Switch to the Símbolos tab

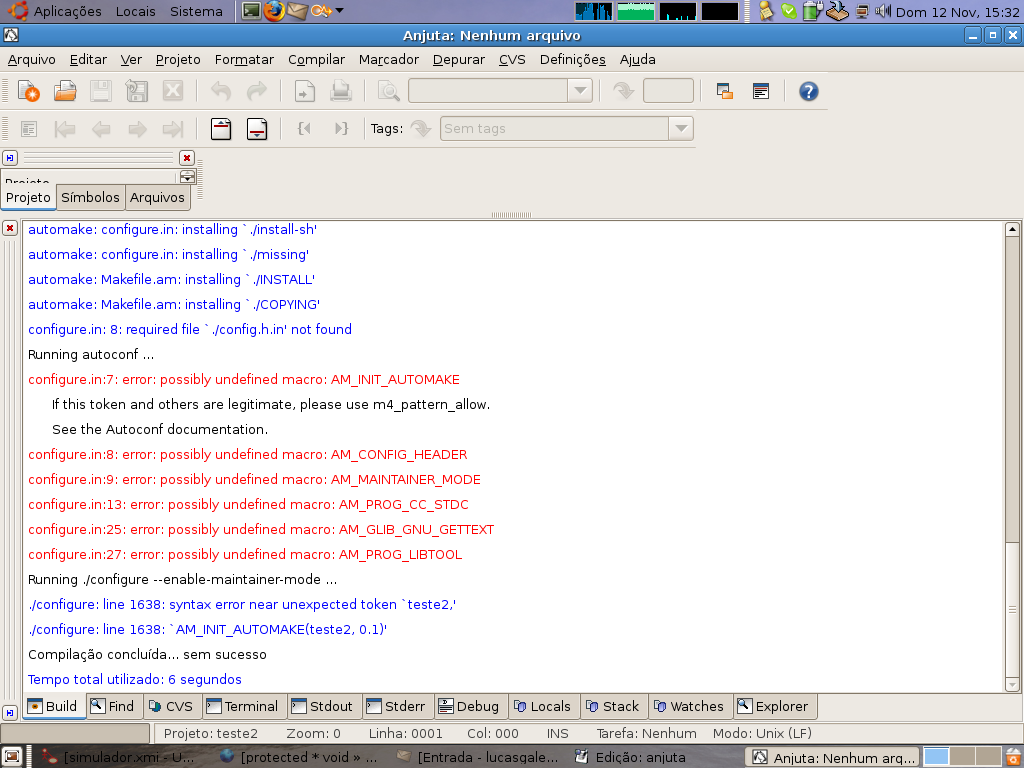[90, 197]
